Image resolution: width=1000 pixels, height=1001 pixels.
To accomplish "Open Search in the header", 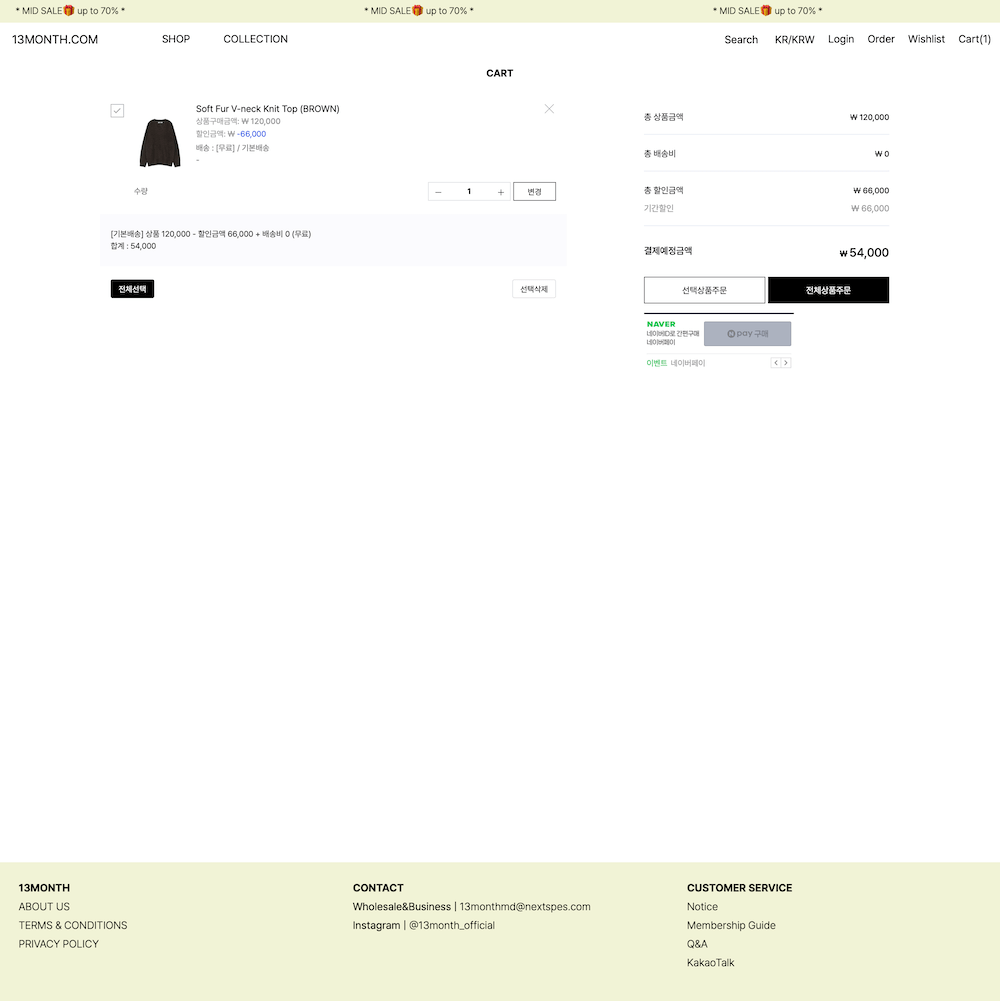I will pyautogui.click(x=741, y=40).
